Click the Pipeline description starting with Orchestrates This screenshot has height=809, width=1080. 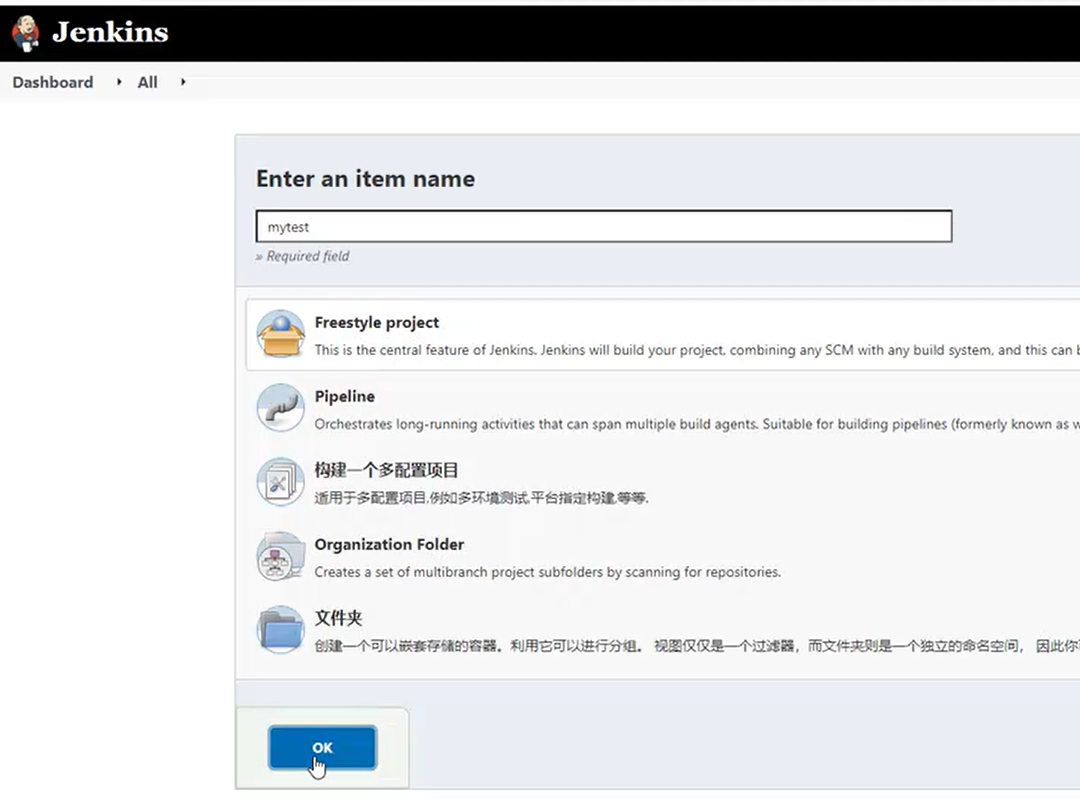point(697,424)
